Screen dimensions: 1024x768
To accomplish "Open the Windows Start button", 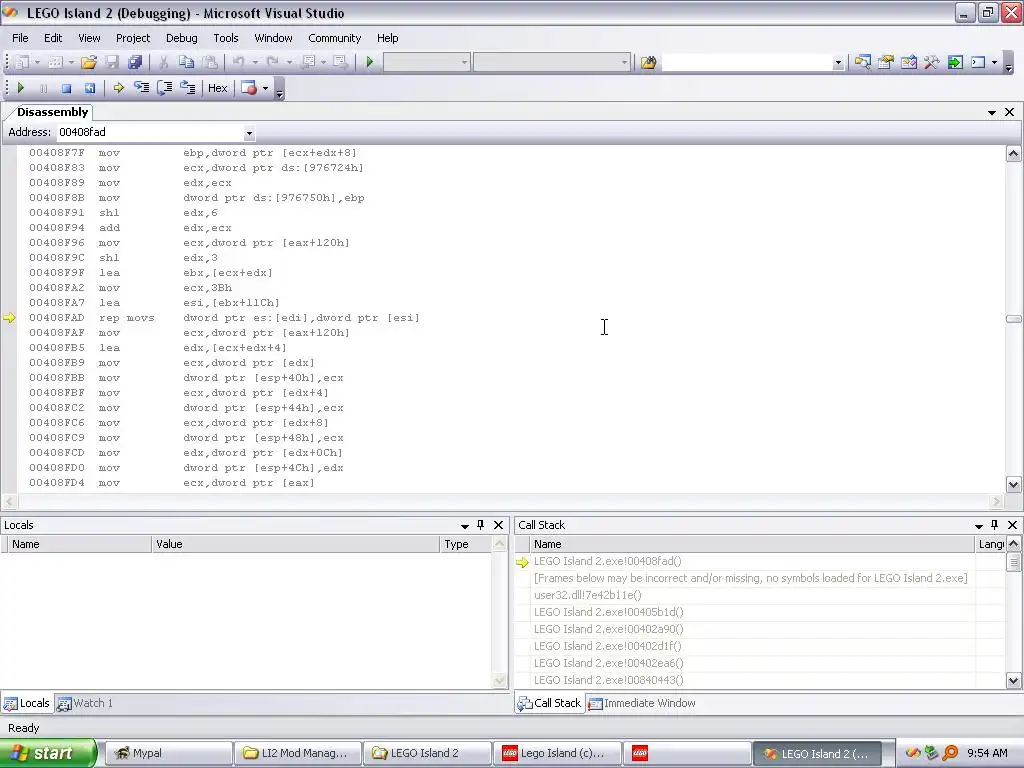I will (x=48, y=753).
